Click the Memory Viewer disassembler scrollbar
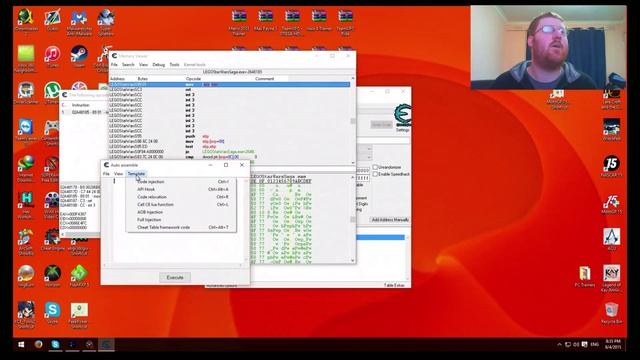Screen dimensions: 640x360 [353, 120]
